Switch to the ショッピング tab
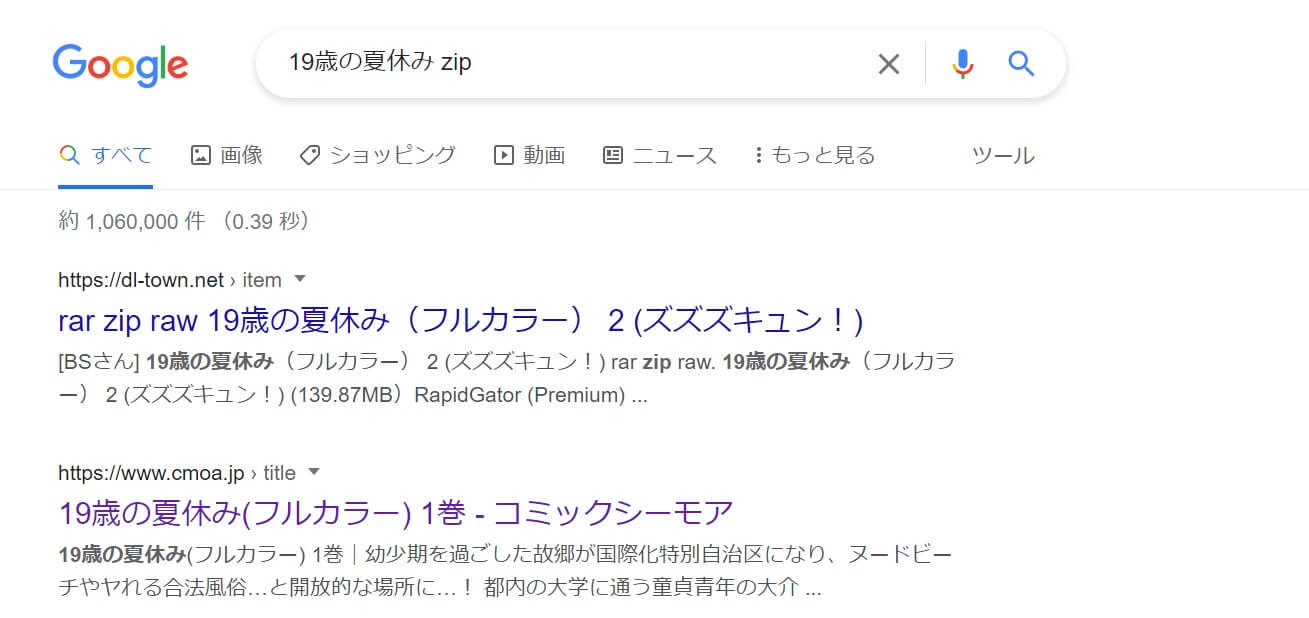Viewport: 1309px width, 618px height. tap(378, 155)
